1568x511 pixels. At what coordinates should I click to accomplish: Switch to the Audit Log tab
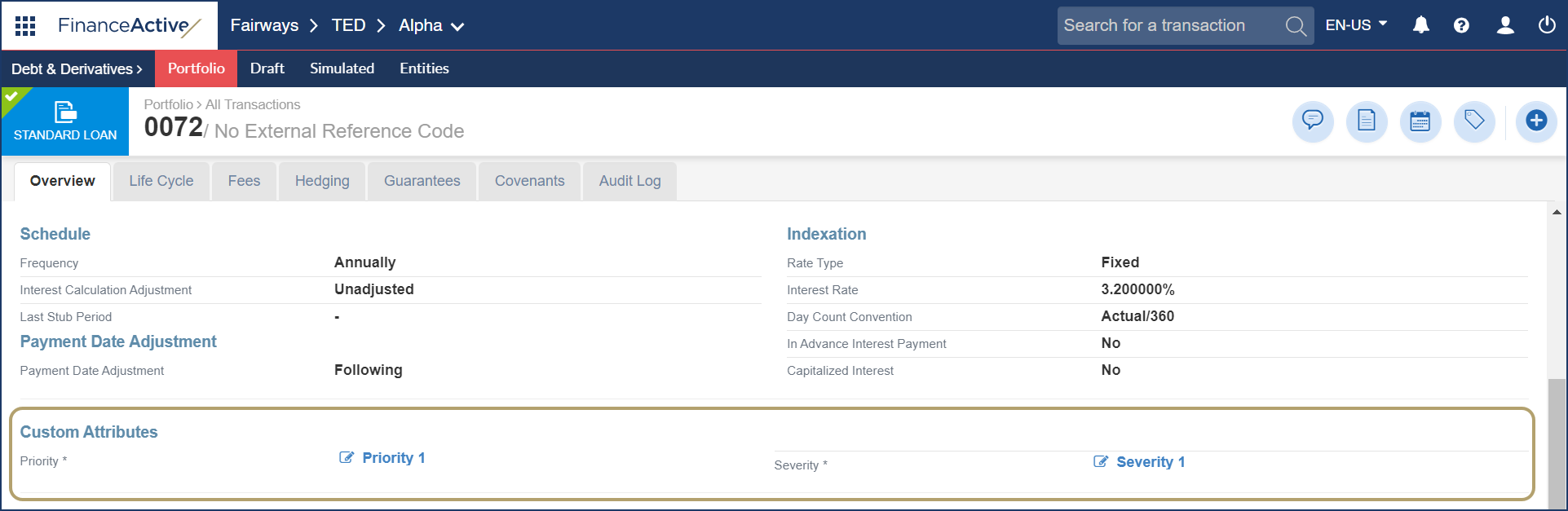(x=629, y=181)
